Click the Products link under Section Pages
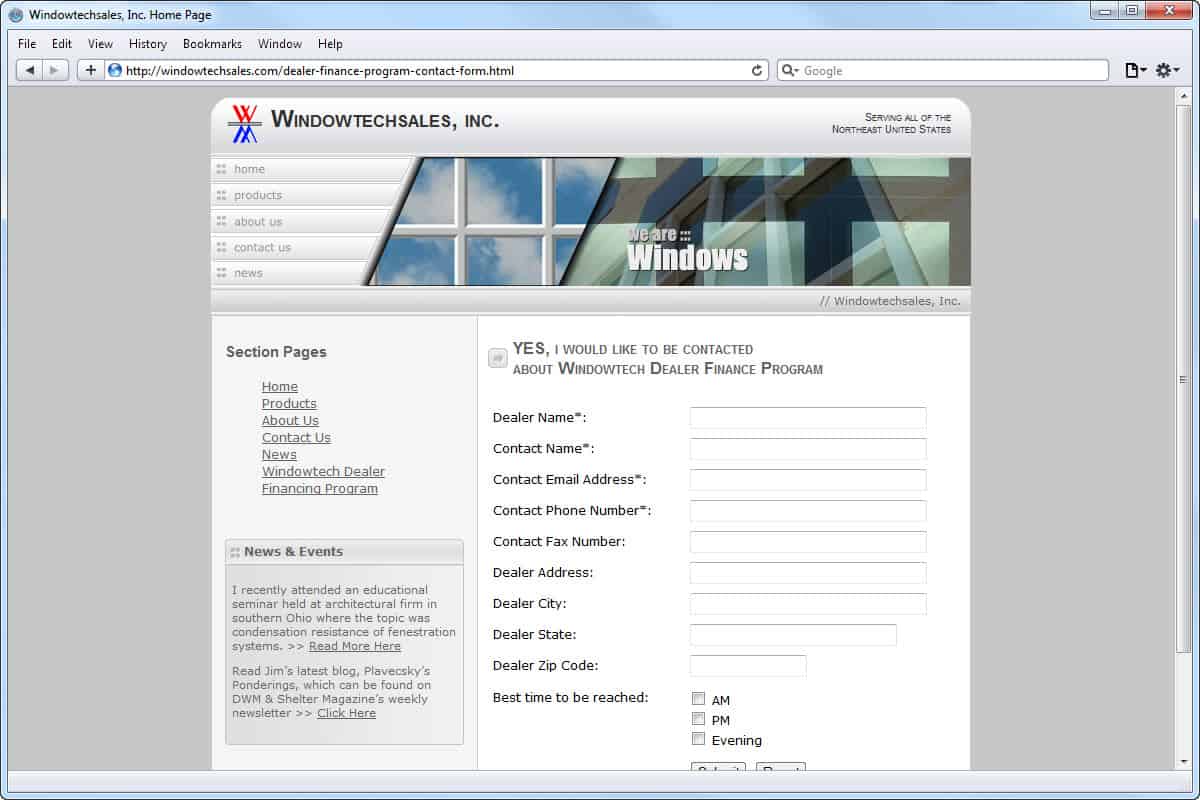Viewport: 1200px width, 800px height. pyautogui.click(x=289, y=404)
